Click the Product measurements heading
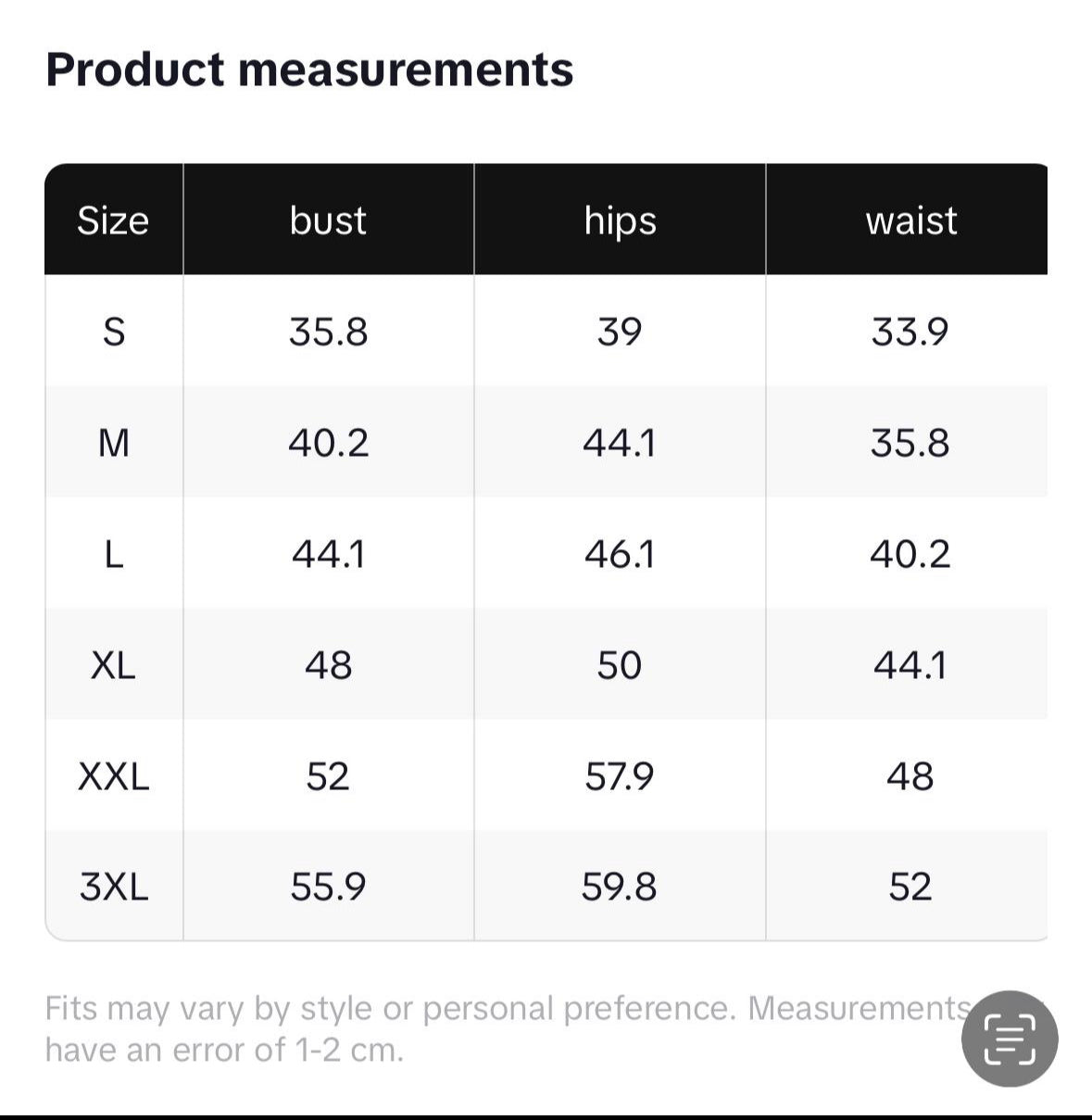This screenshot has width=1092, height=1120. [309, 69]
